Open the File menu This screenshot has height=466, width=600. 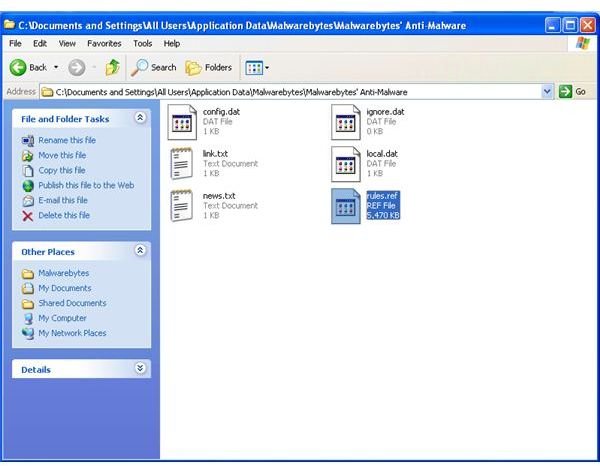15,44
